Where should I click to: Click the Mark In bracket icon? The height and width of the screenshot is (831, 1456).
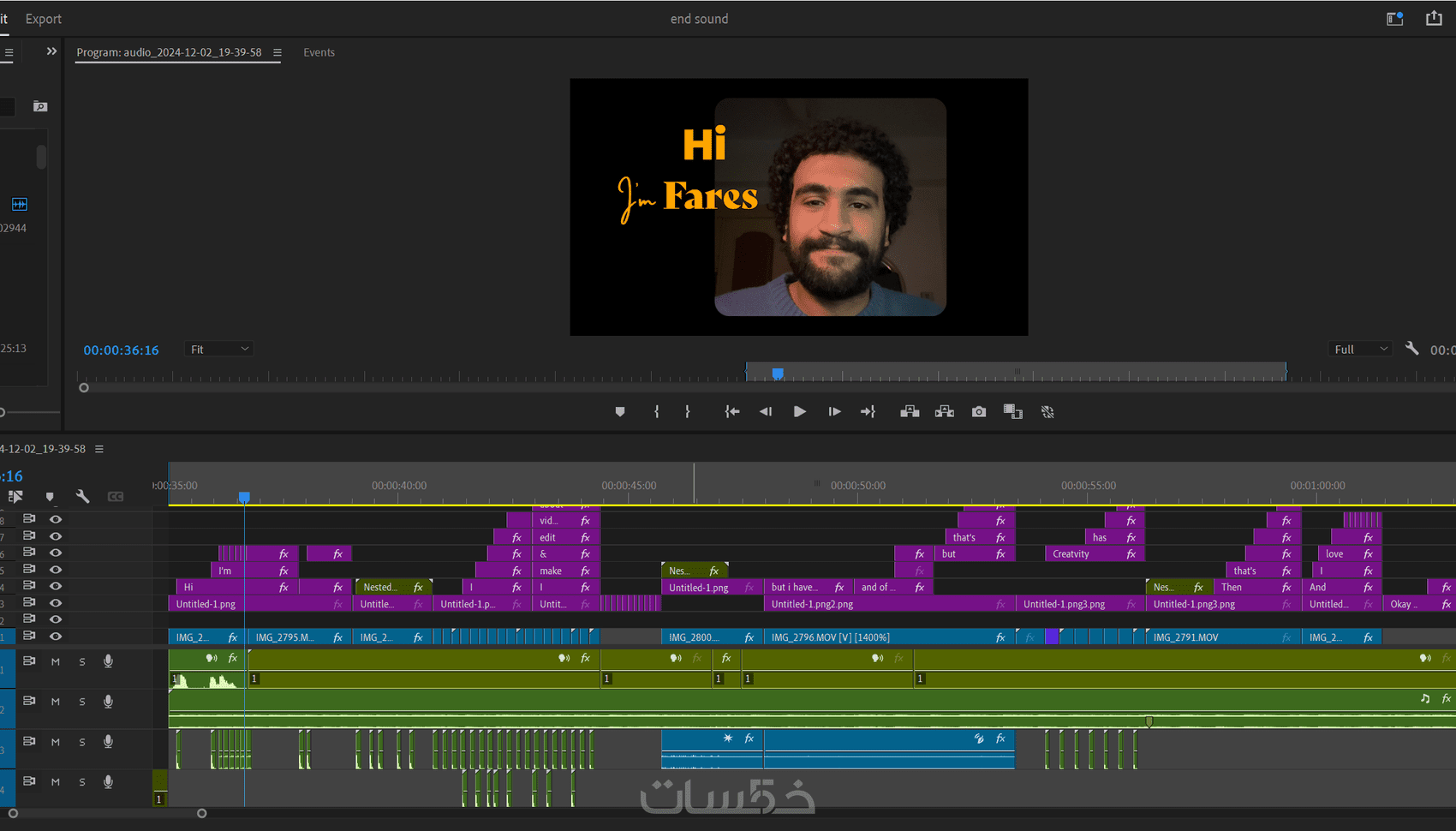point(657,412)
